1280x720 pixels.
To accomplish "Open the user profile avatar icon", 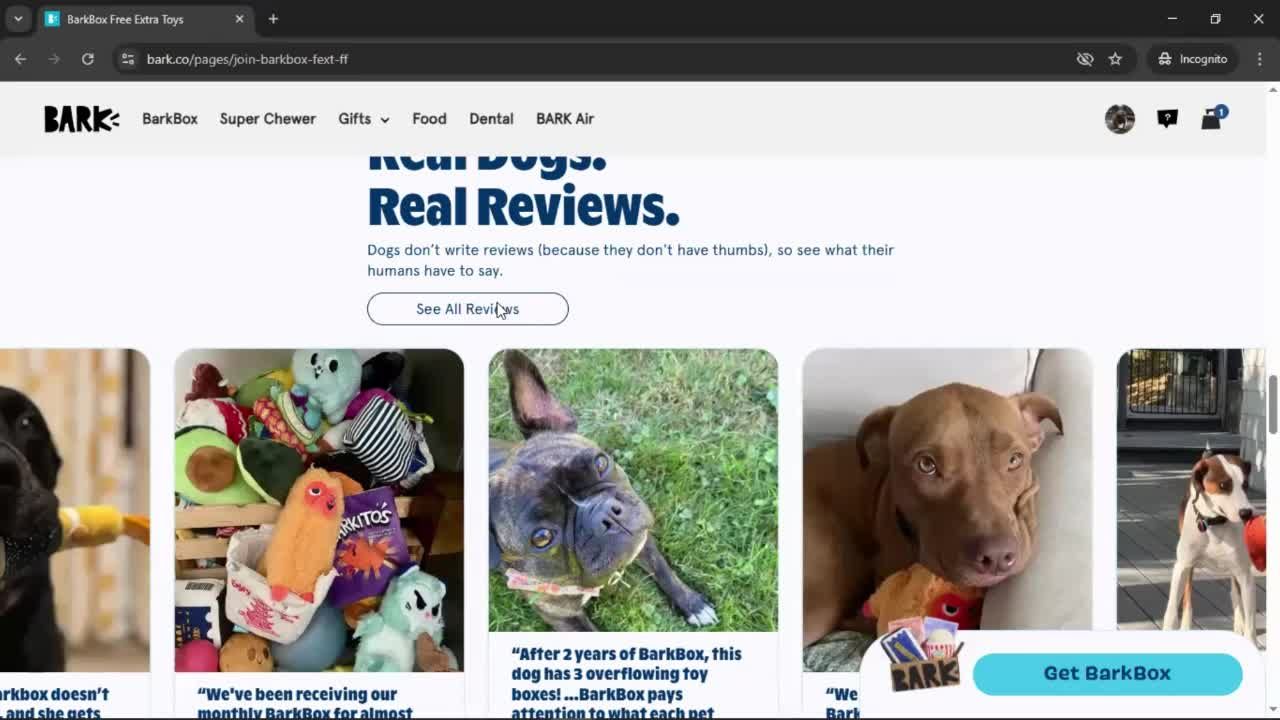I will pyautogui.click(x=1120, y=119).
